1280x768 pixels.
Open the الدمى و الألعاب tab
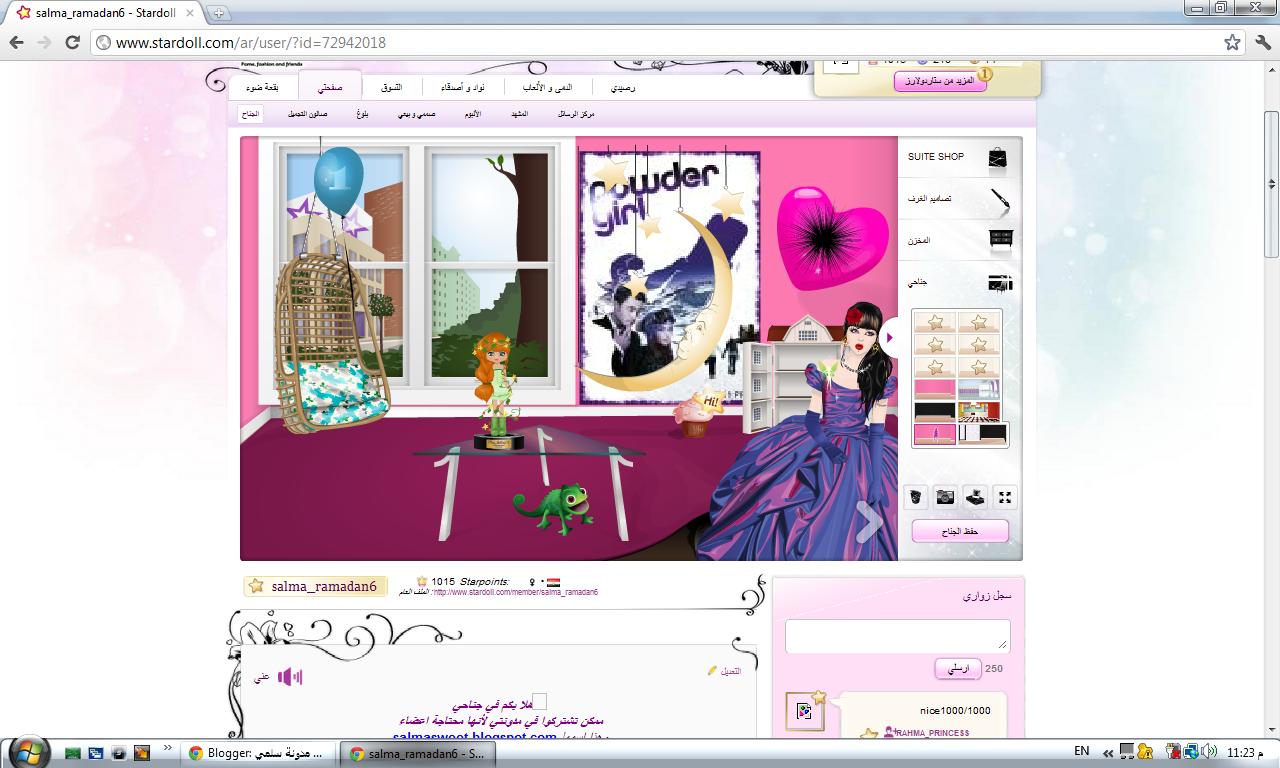point(549,87)
